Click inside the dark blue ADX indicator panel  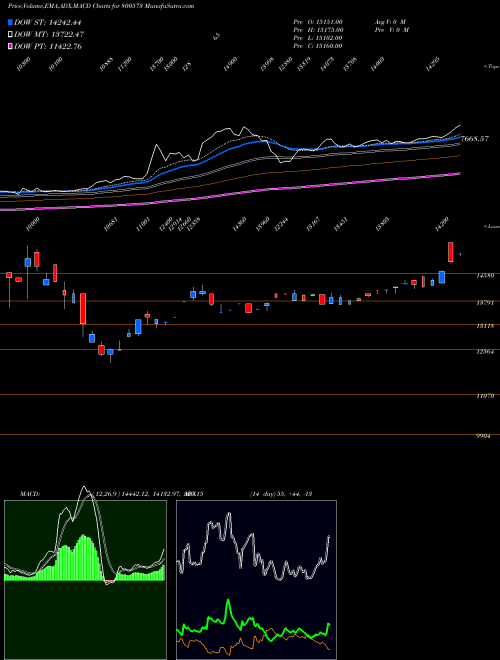click(x=256, y=580)
